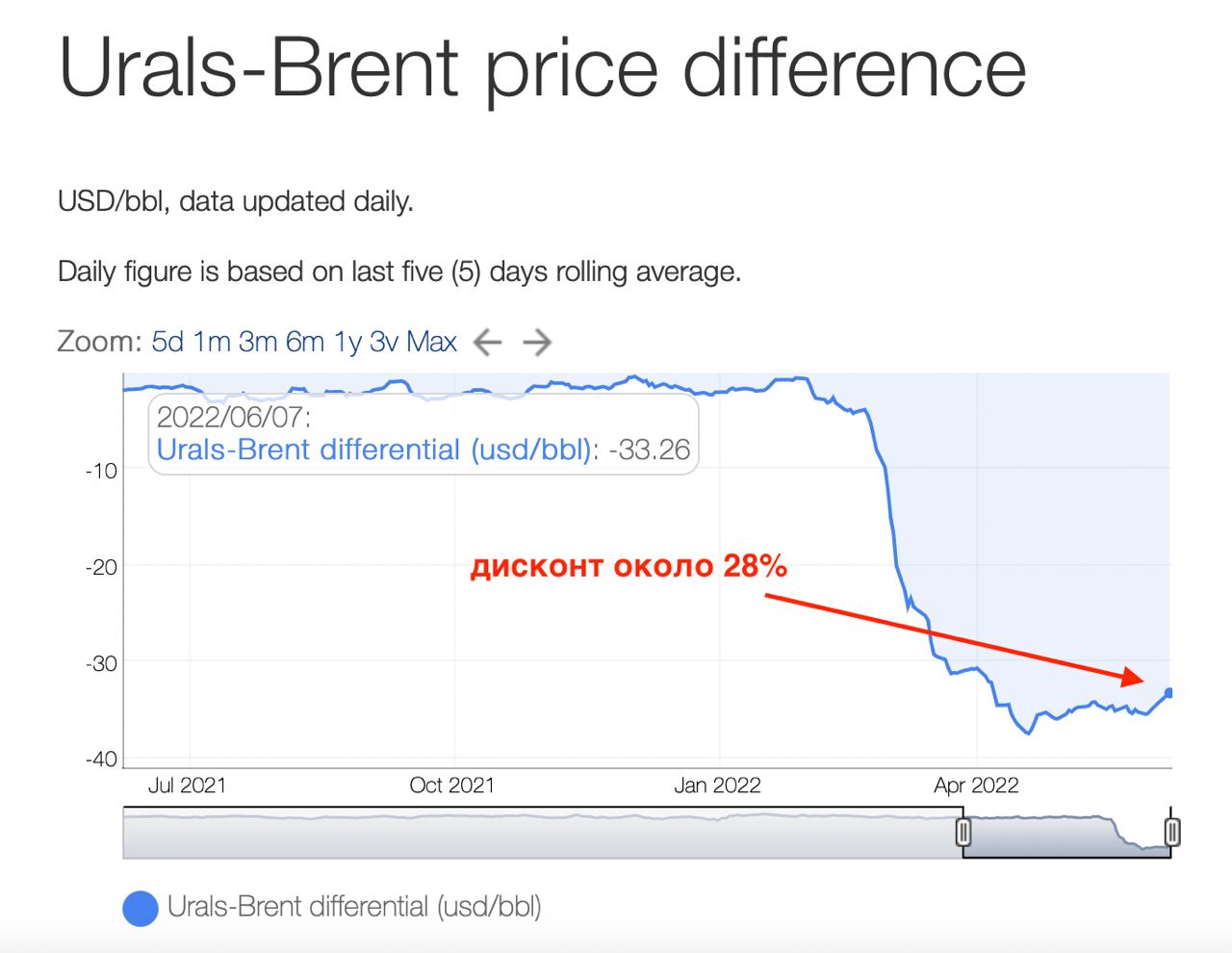Screen dimensions: 1232x953
Task: Click the blue legend circle
Action: pos(141,908)
